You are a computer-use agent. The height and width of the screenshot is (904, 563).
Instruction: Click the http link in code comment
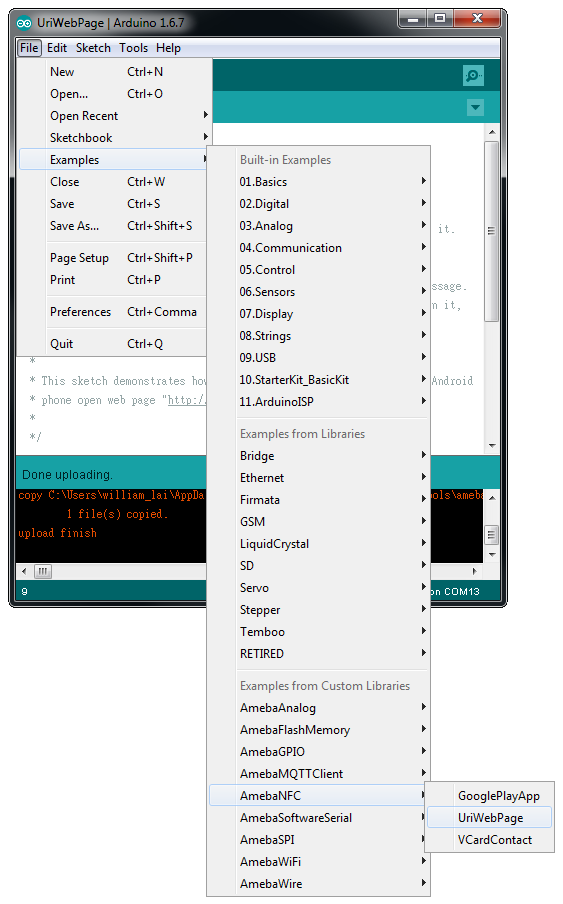tap(187, 400)
